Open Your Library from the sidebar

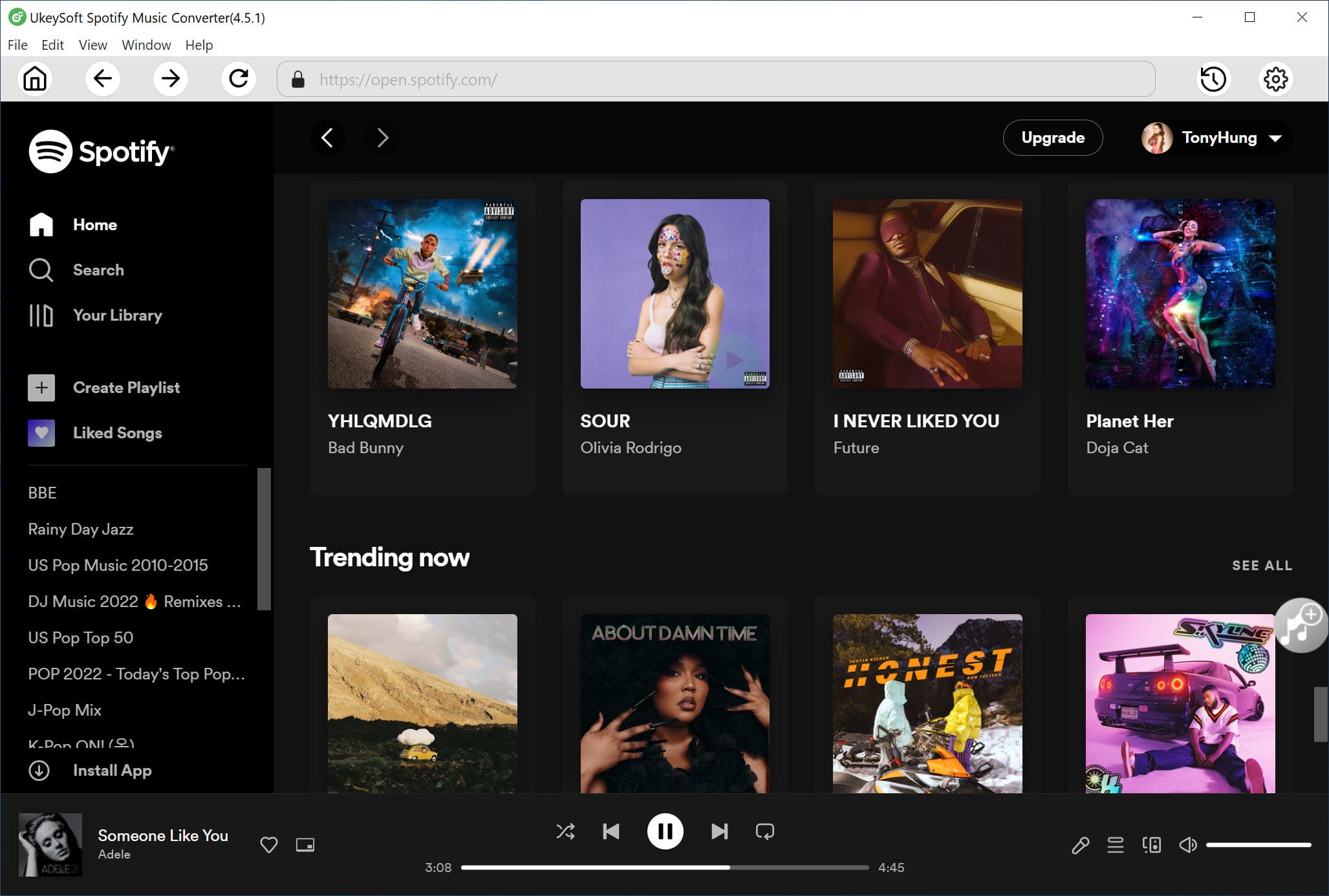click(117, 315)
